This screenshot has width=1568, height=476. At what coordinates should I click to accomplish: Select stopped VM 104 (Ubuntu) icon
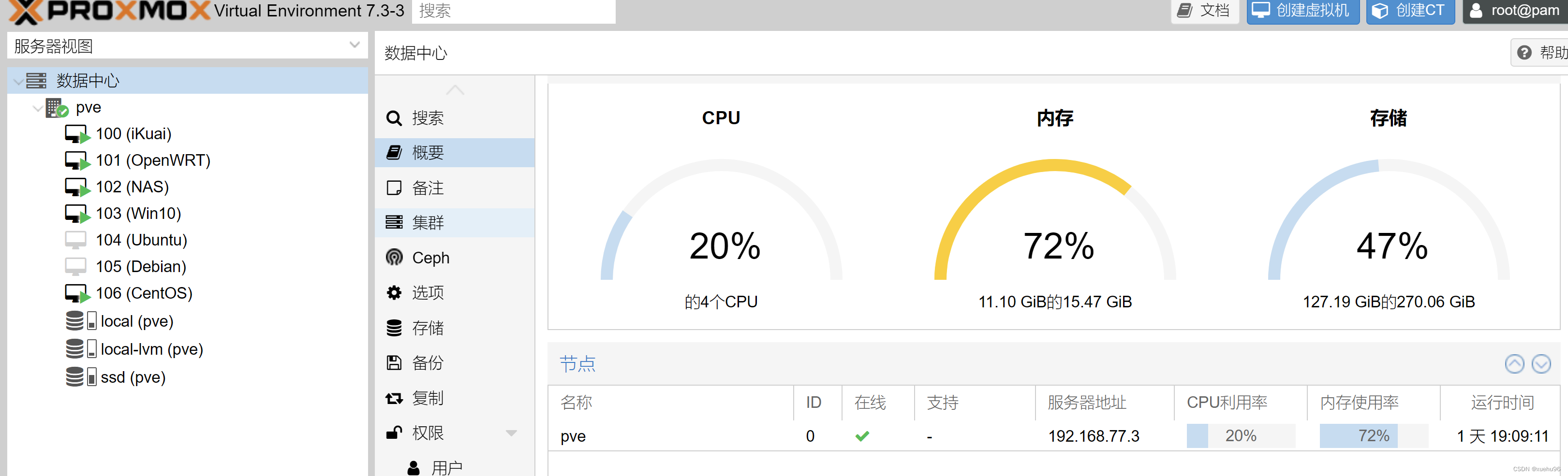point(75,240)
